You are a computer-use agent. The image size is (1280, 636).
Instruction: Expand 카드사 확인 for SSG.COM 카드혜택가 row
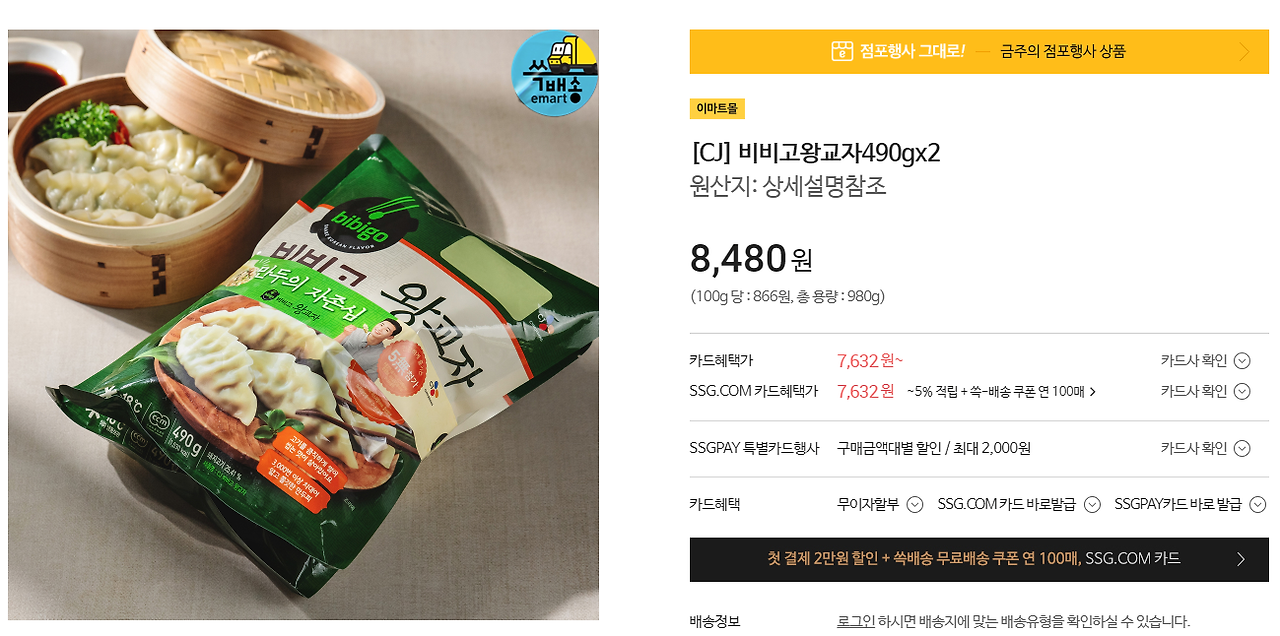[1205, 391]
